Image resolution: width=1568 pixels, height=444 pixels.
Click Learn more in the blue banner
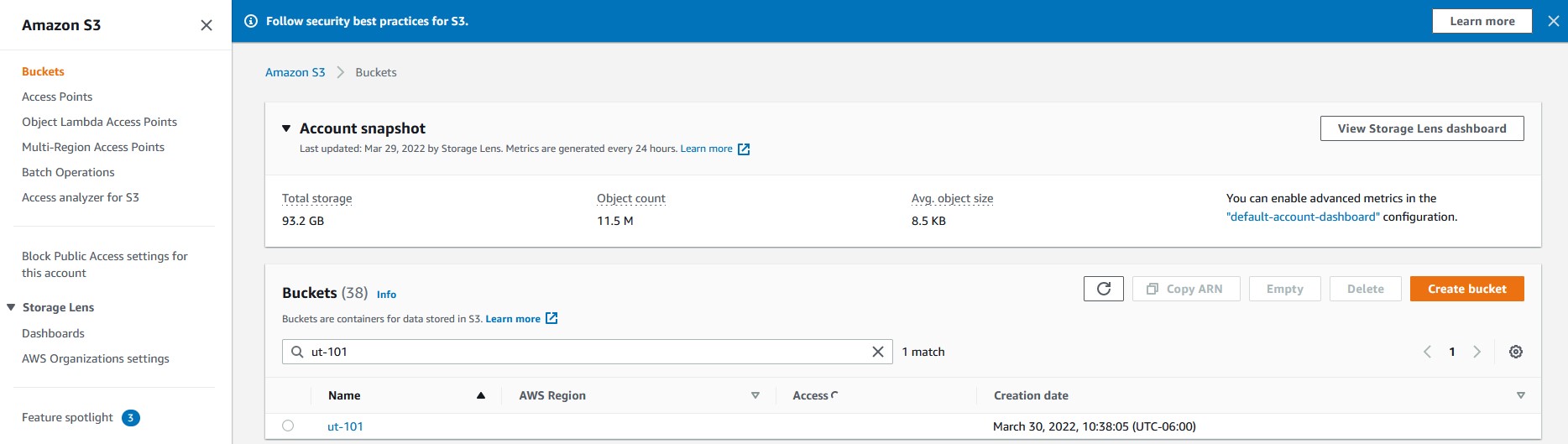coord(1482,21)
